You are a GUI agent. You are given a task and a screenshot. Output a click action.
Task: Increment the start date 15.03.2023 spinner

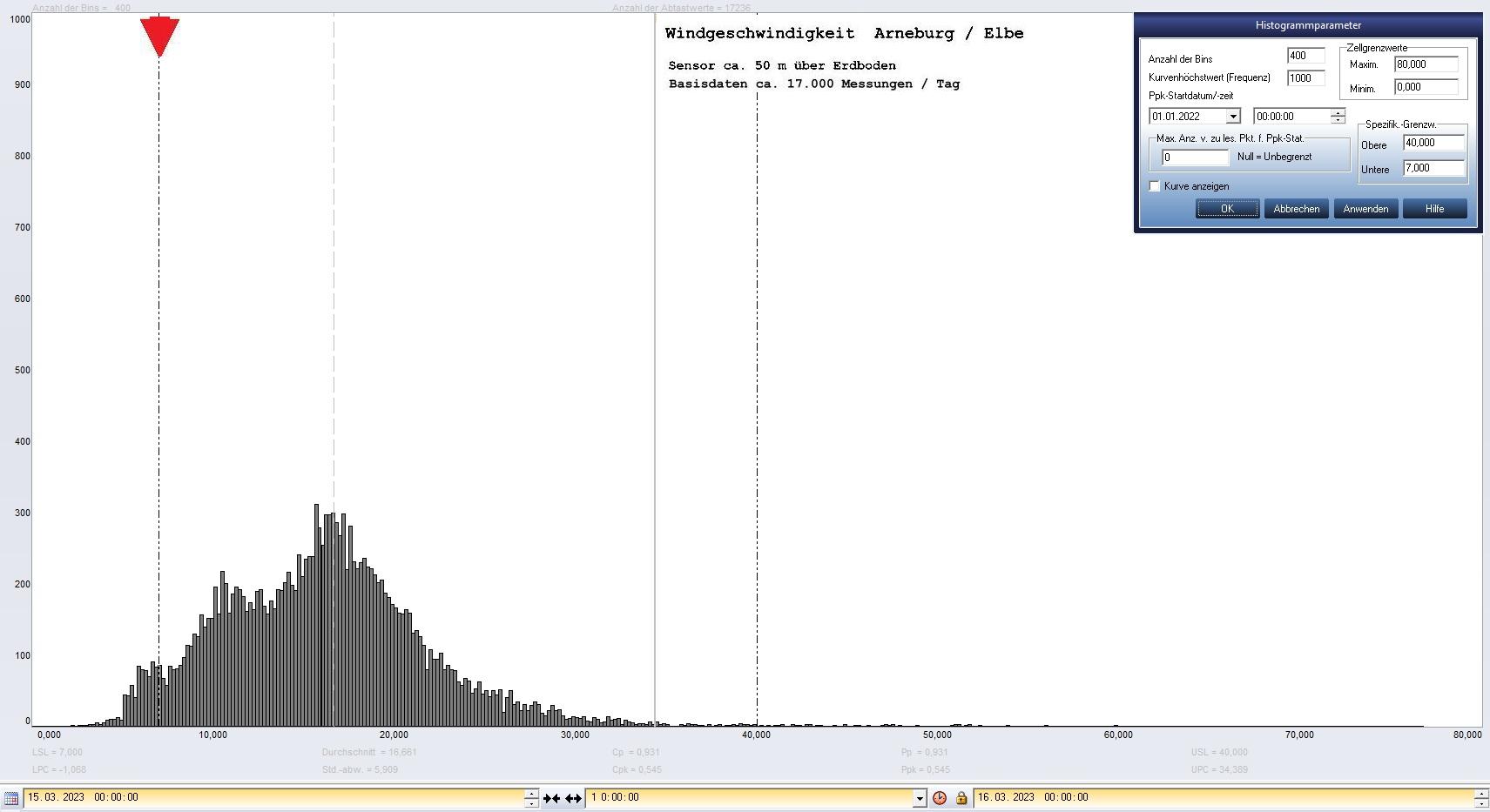pos(531,793)
